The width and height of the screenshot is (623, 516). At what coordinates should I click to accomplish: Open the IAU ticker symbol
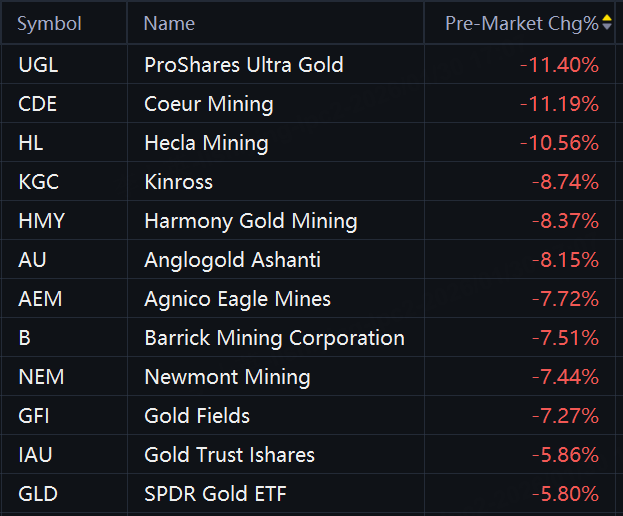36,455
